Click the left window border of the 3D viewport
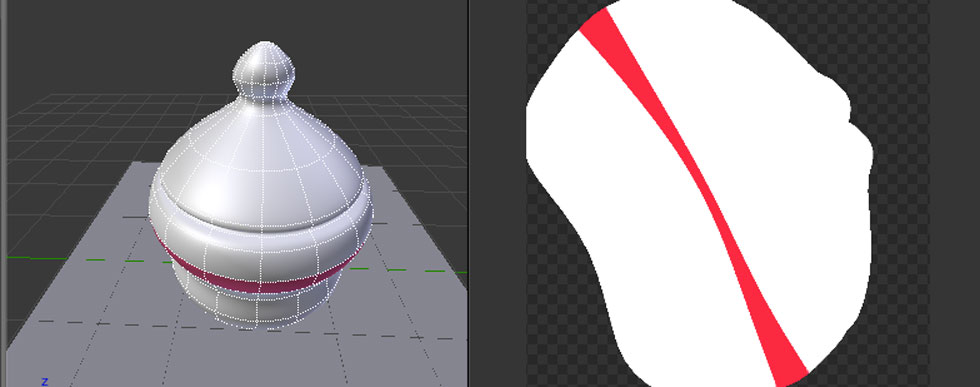 pyautogui.click(x=3, y=193)
